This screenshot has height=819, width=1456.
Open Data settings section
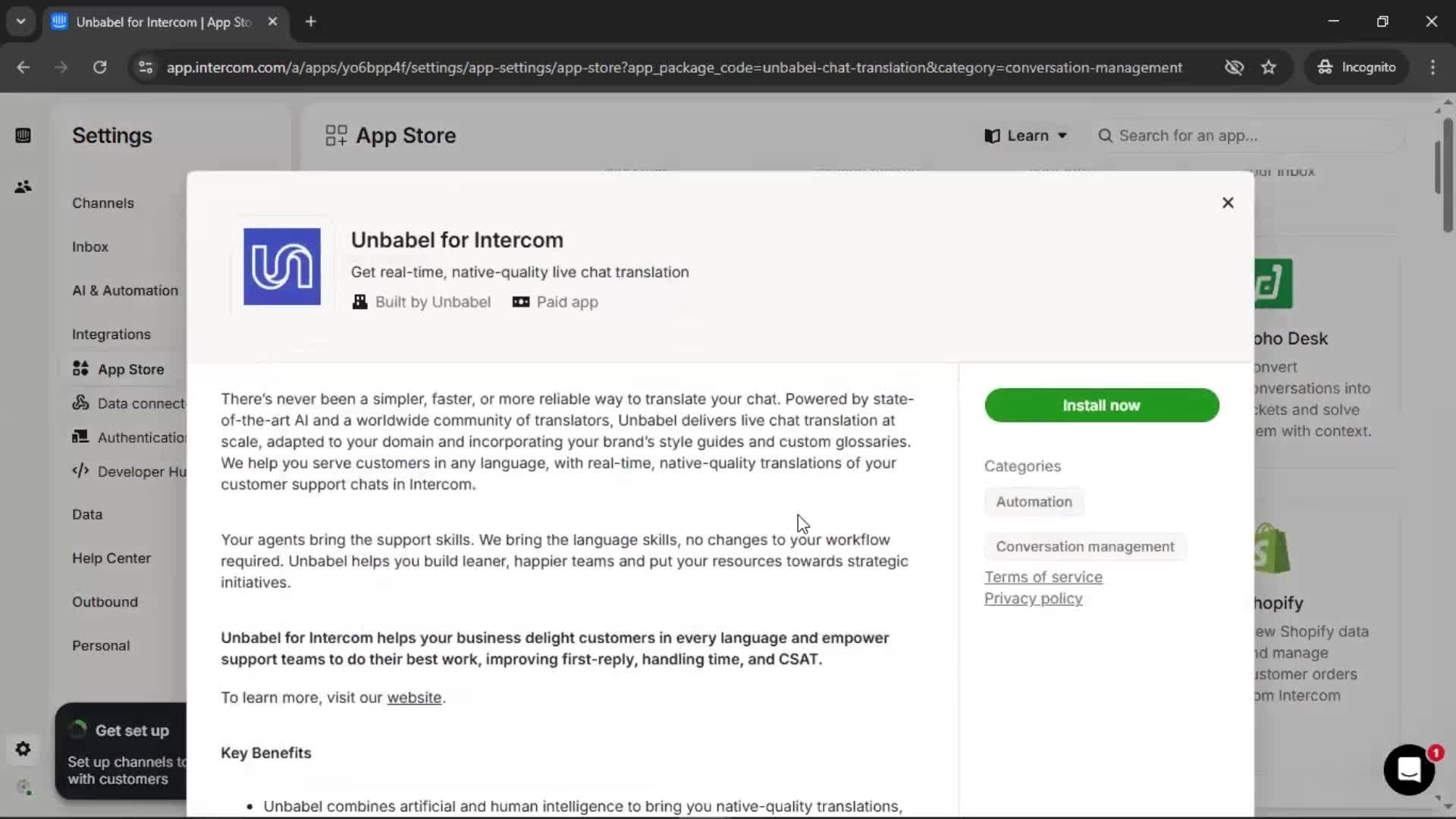pos(87,515)
